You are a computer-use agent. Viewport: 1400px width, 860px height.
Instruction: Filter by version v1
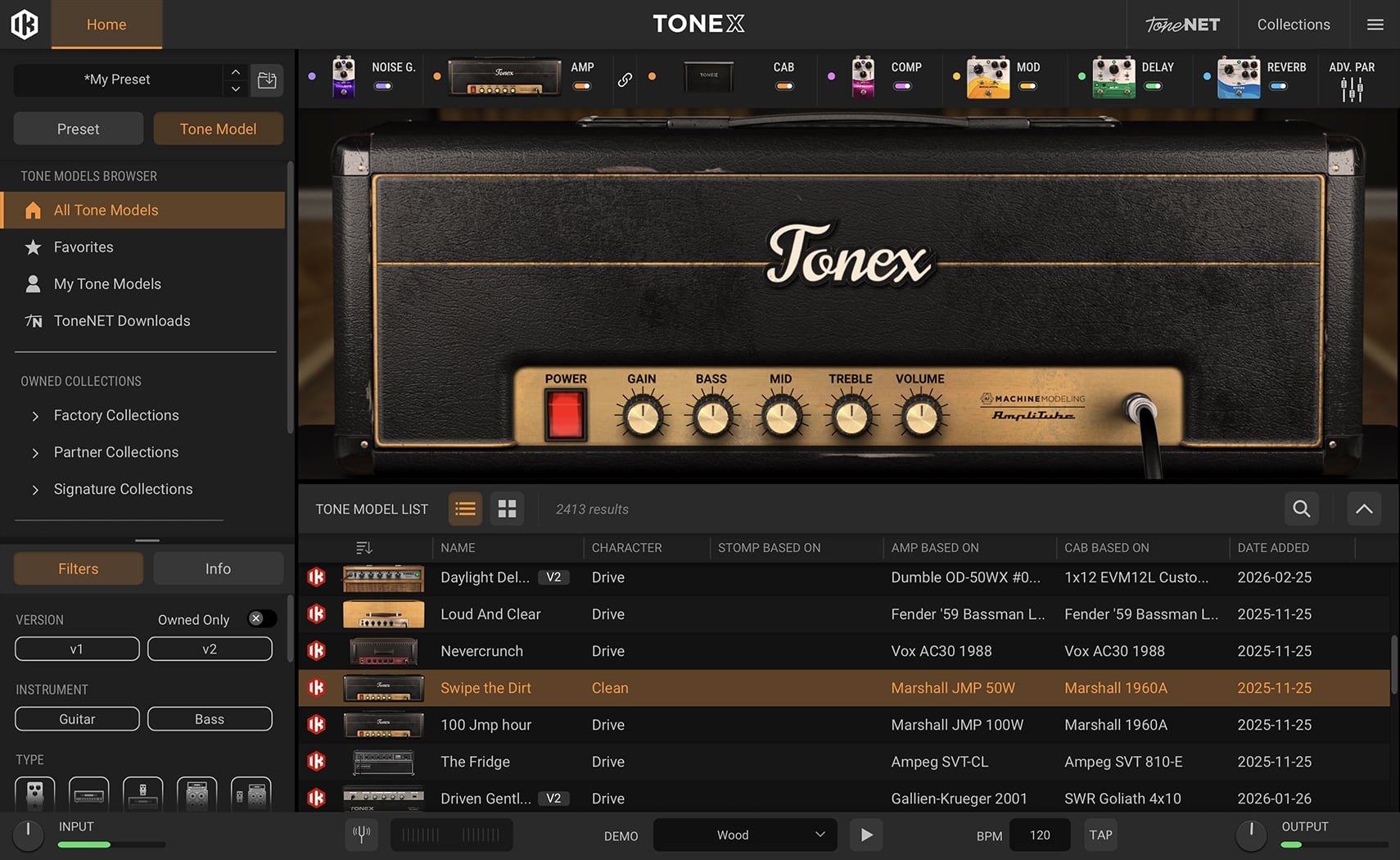77,649
